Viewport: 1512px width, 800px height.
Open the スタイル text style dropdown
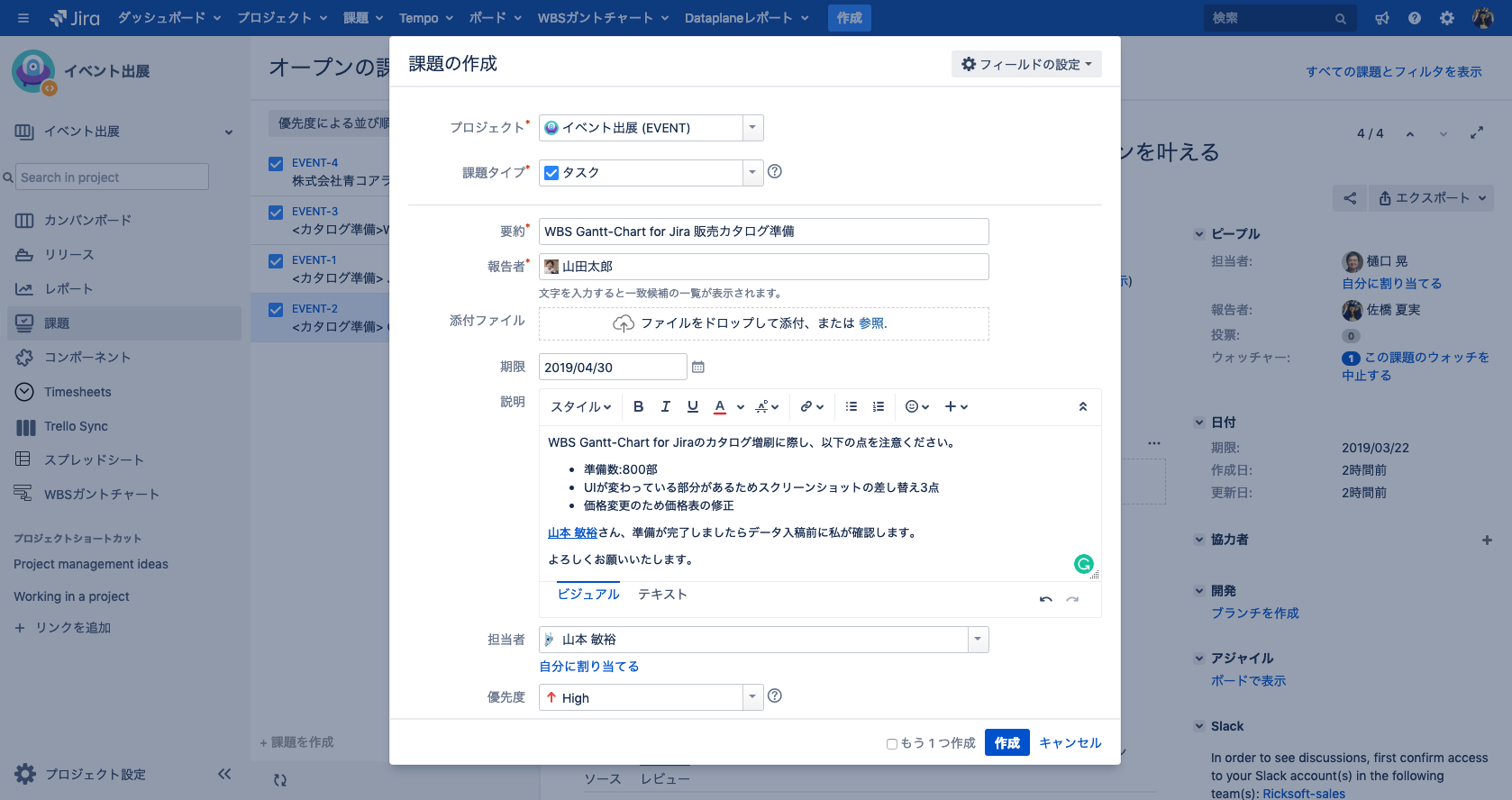(580, 406)
